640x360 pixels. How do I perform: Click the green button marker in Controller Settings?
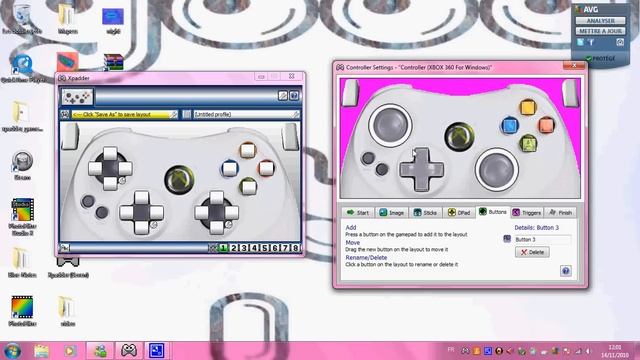point(528,143)
